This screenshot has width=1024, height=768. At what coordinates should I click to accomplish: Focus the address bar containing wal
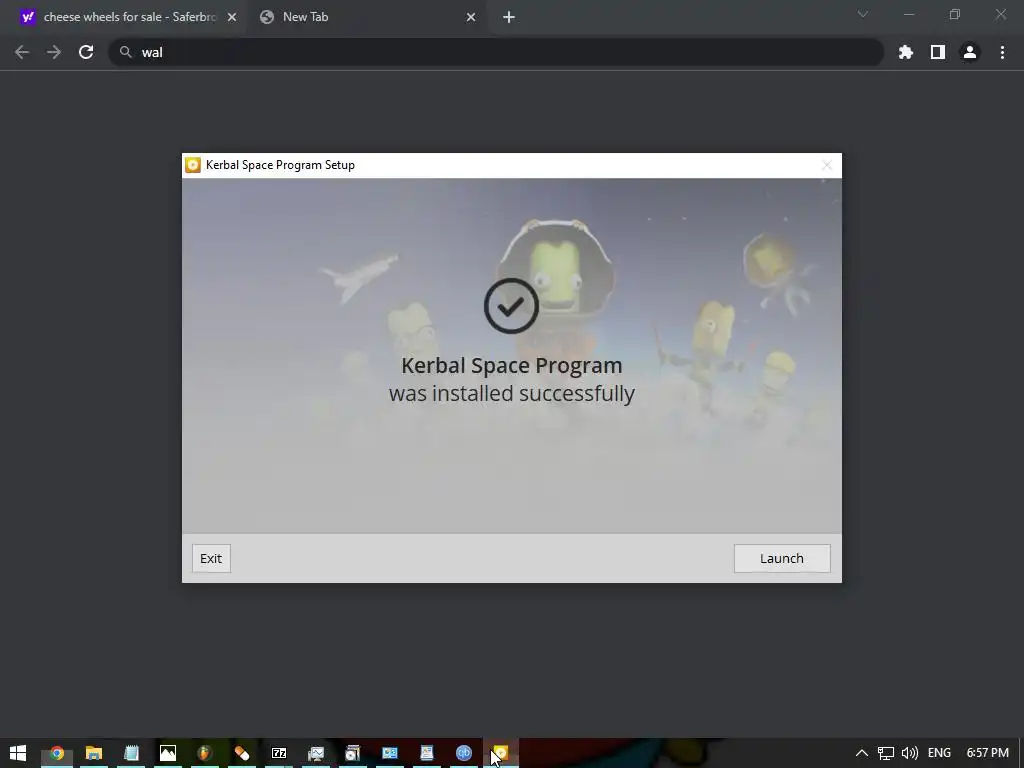(x=496, y=52)
